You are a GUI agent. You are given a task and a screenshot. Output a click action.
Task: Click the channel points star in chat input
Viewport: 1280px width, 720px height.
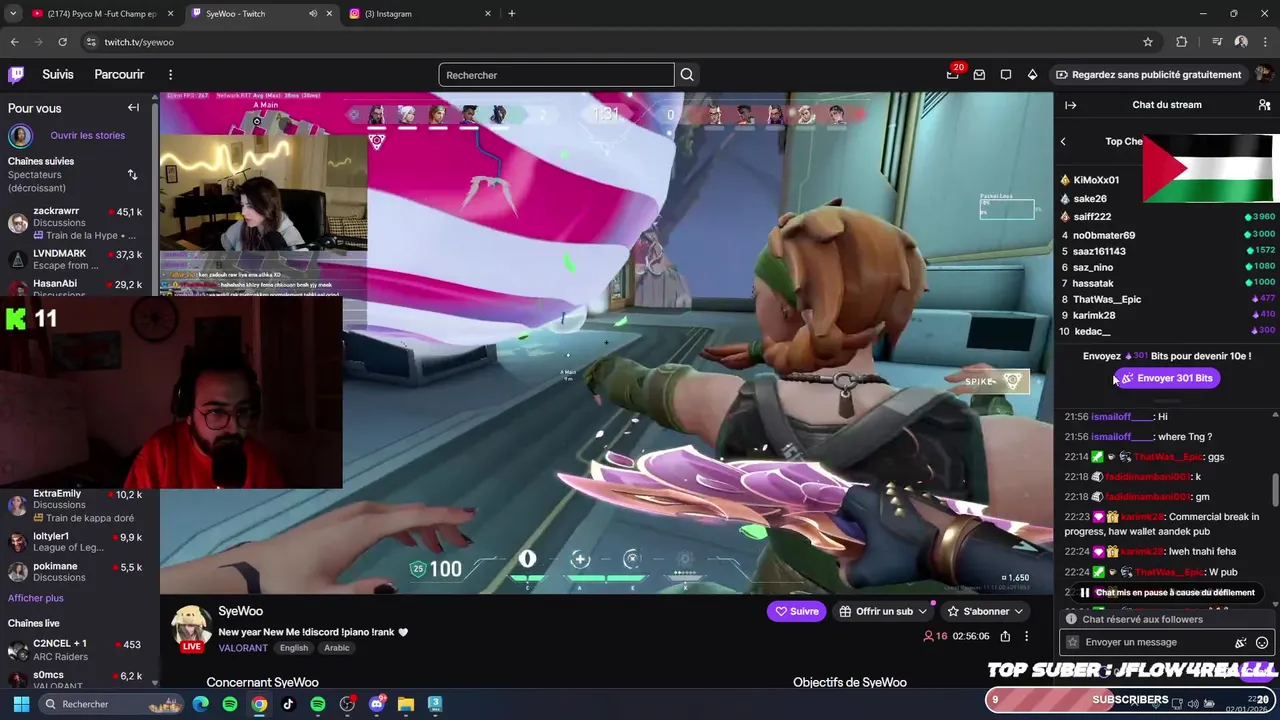pyautogui.click(x=1074, y=642)
